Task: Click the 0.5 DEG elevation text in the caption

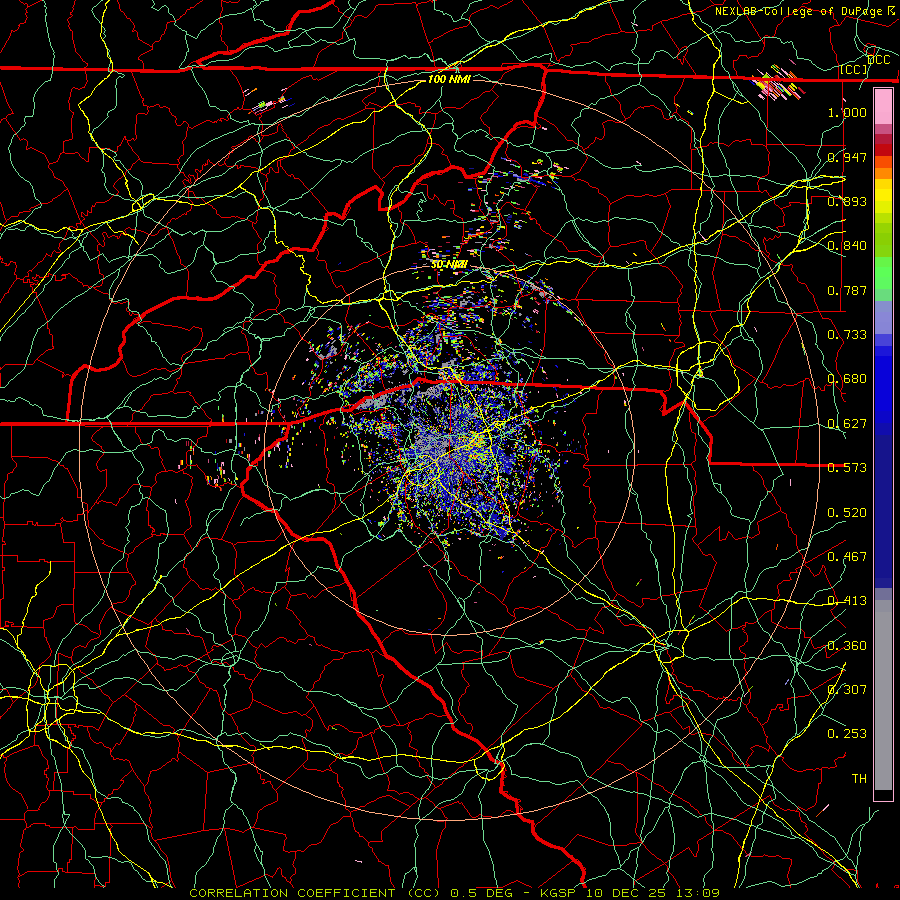Action: click(482, 893)
